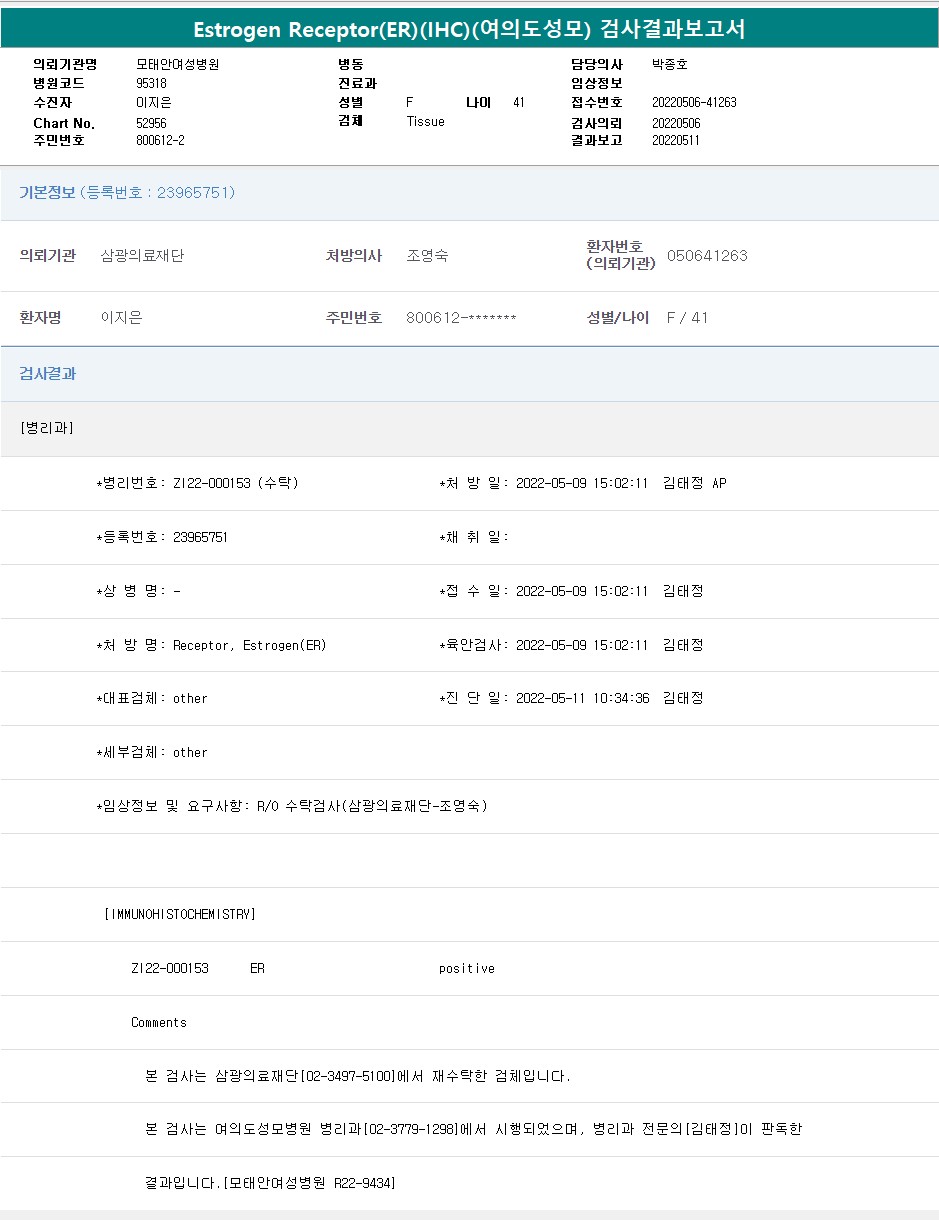This screenshot has height=1220, width=939.
Task: Click the [병리과] department row
Action: (x=47, y=428)
